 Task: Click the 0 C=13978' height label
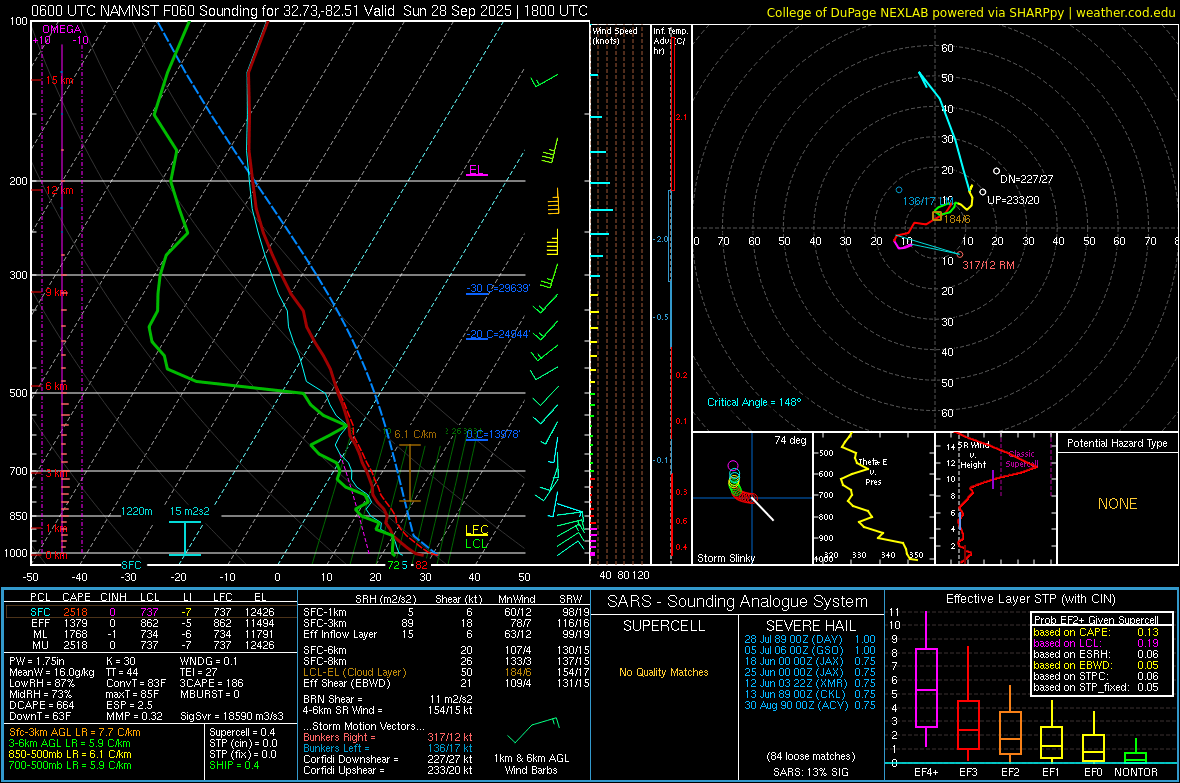tap(492, 434)
